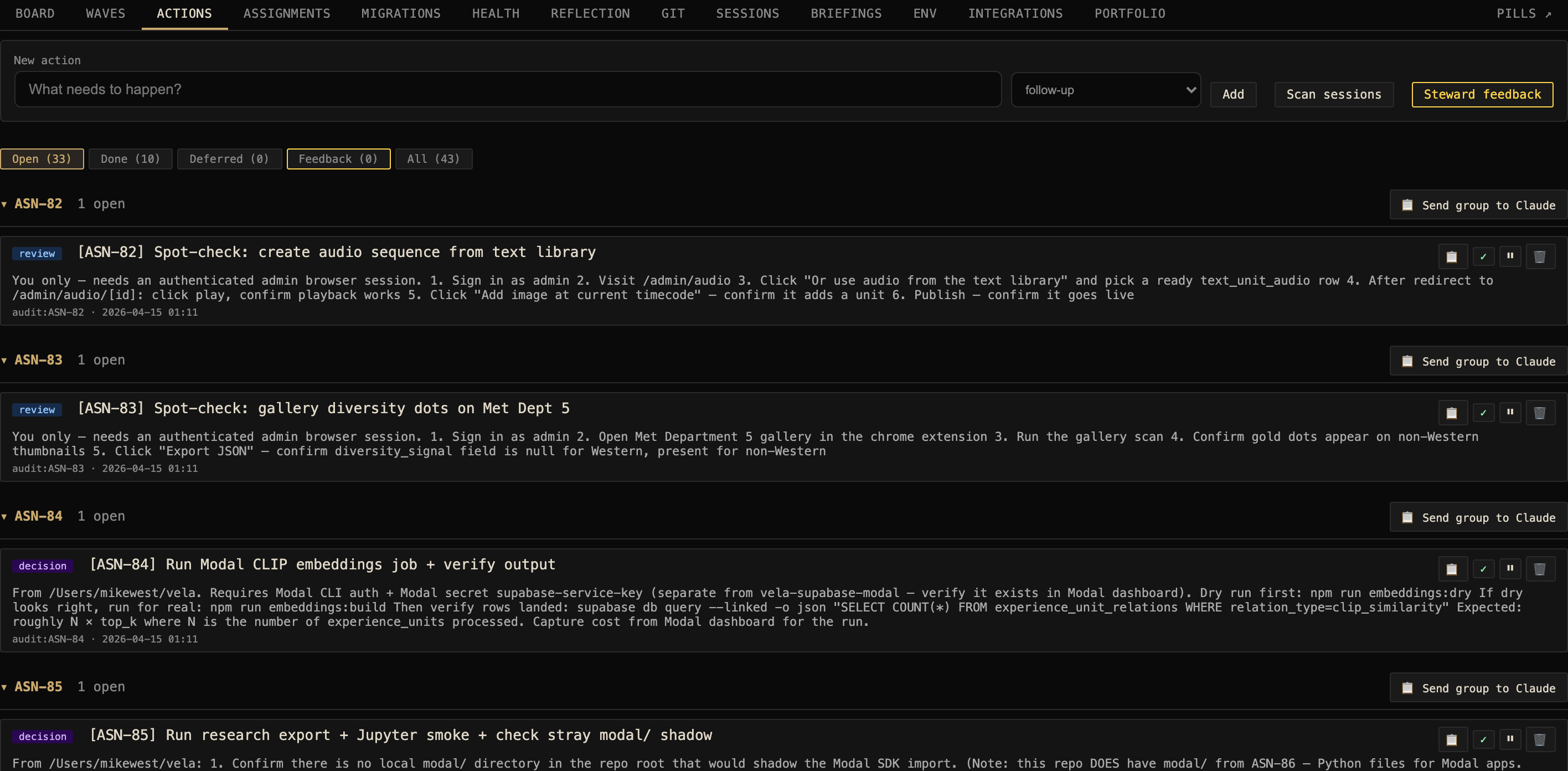The image size is (1568, 771).
Task: Trash the ASN-83 gallery diversity action
Action: [x=1540, y=413]
